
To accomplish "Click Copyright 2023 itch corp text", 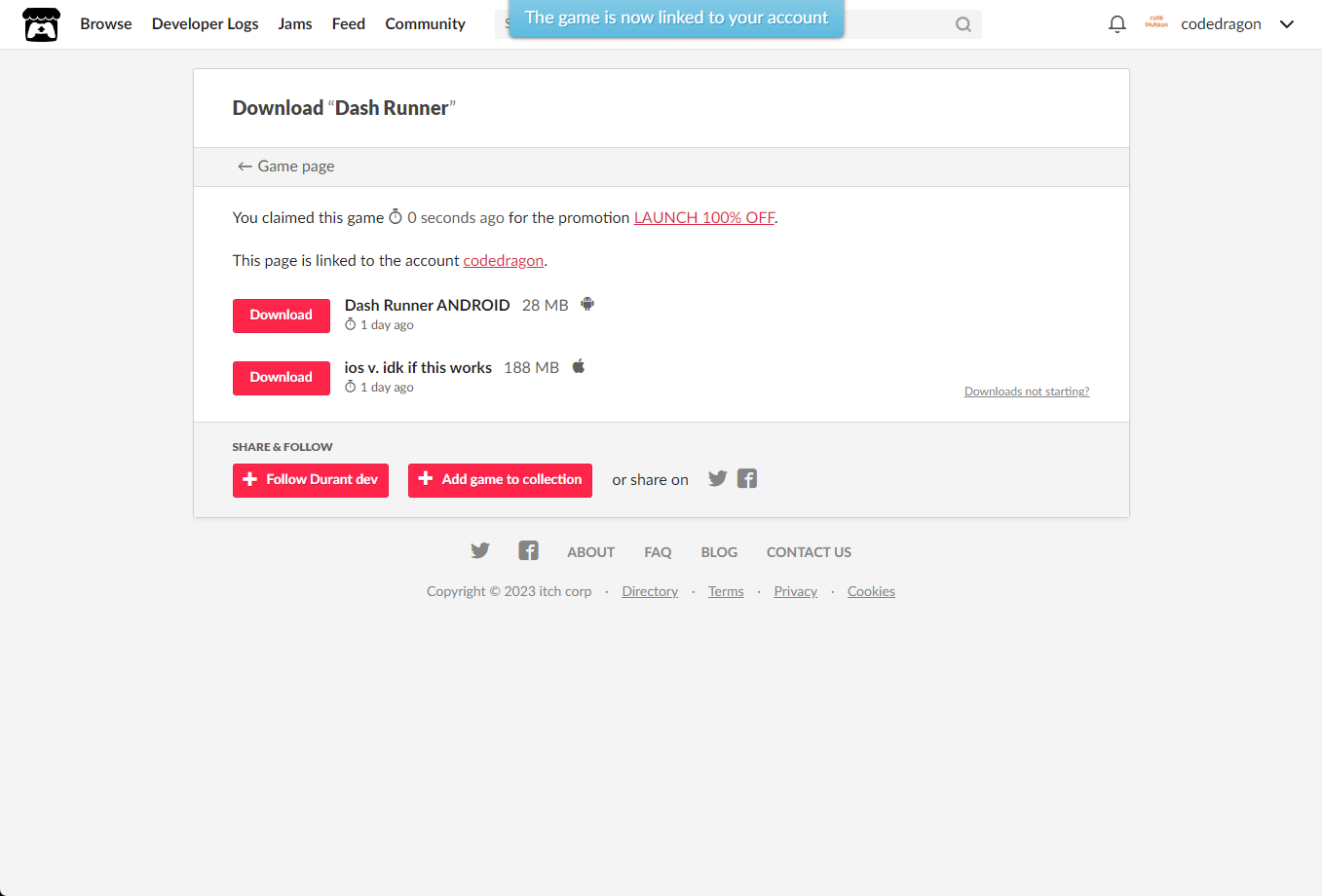I will click(x=510, y=591).
